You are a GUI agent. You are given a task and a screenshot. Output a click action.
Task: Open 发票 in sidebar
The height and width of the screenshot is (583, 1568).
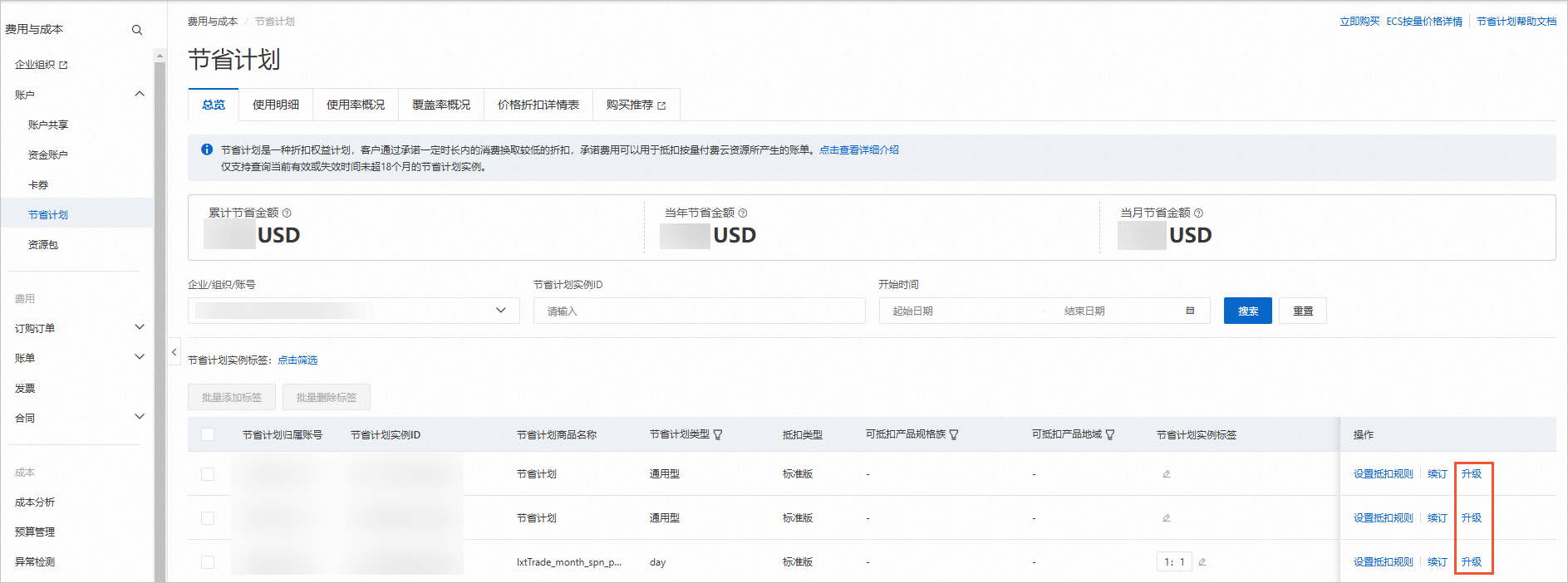pos(25,389)
